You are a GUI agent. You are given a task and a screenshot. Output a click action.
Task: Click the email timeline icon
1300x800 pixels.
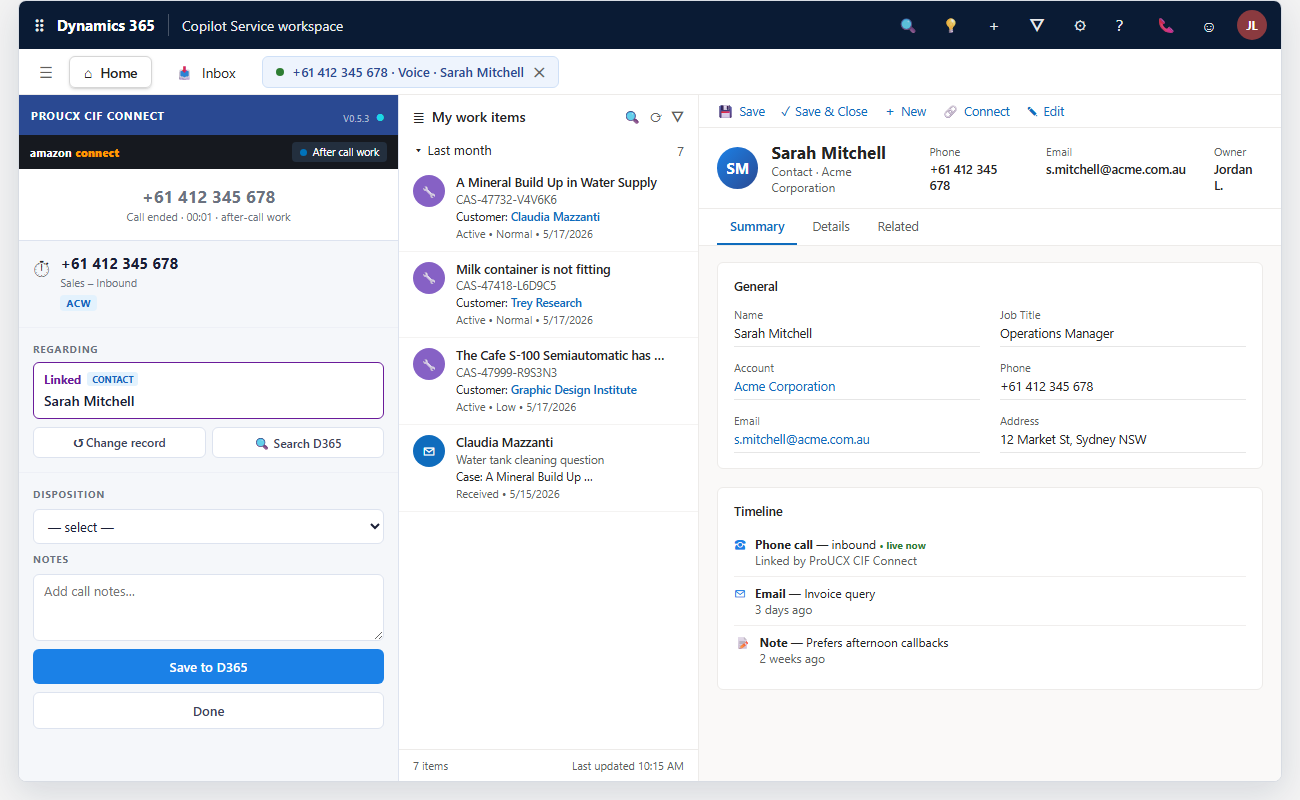click(x=741, y=594)
